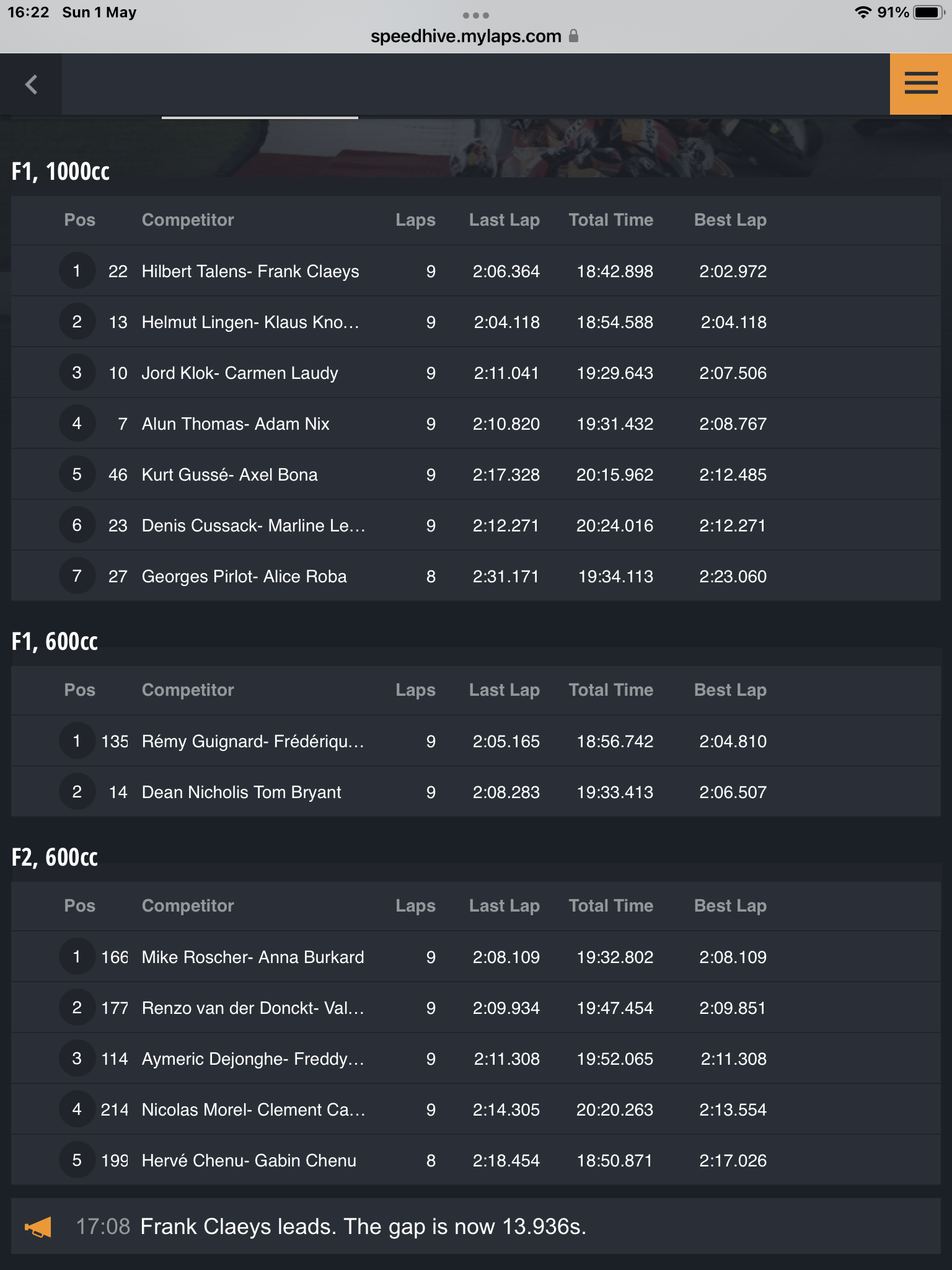Viewport: 952px width, 1270px height.
Task: Open Jord Klok- Carmen Laudy result
Action: (476, 373)
